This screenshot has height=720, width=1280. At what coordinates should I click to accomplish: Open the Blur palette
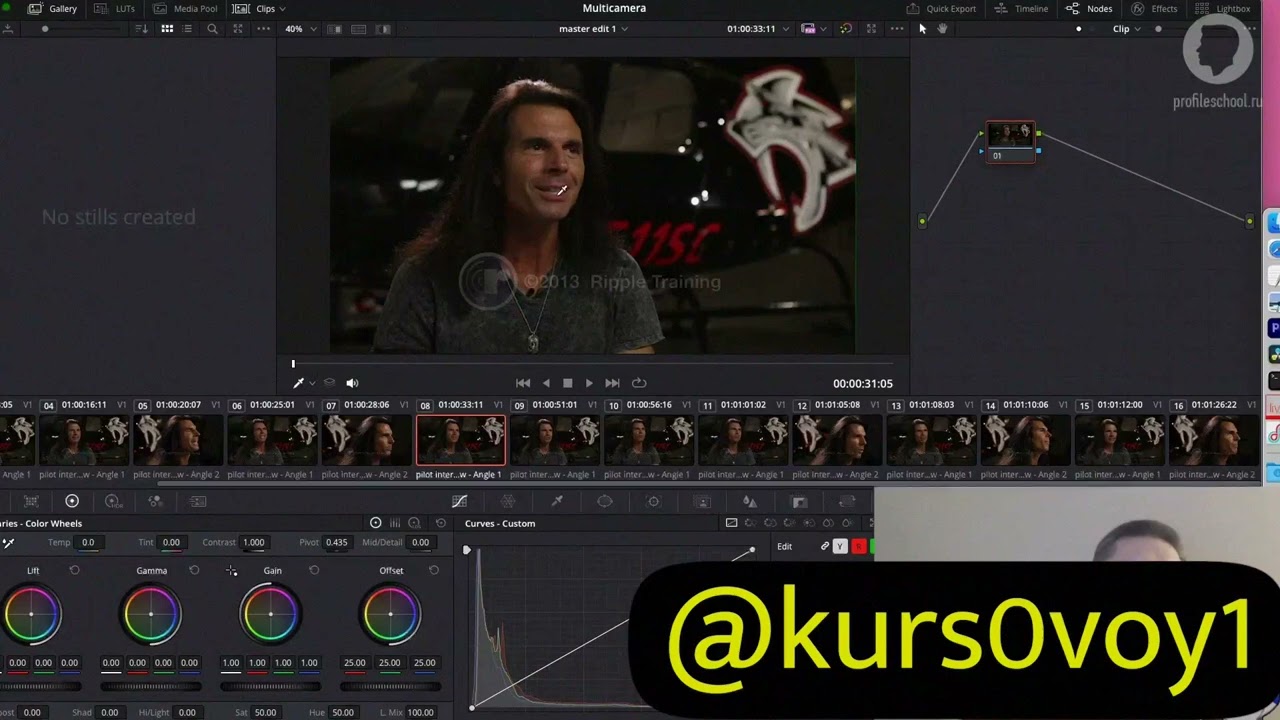click(x=750, y=501)
